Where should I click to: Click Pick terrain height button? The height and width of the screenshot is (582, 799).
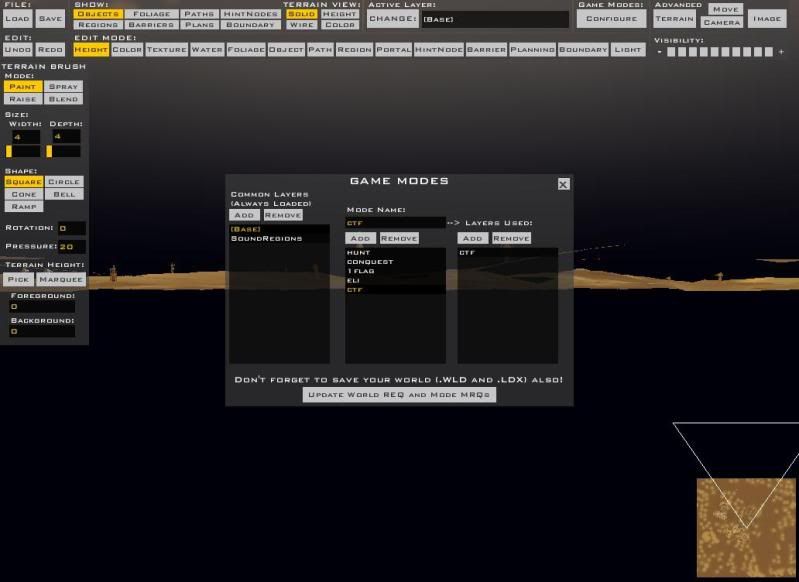click(x=18, y=279)
